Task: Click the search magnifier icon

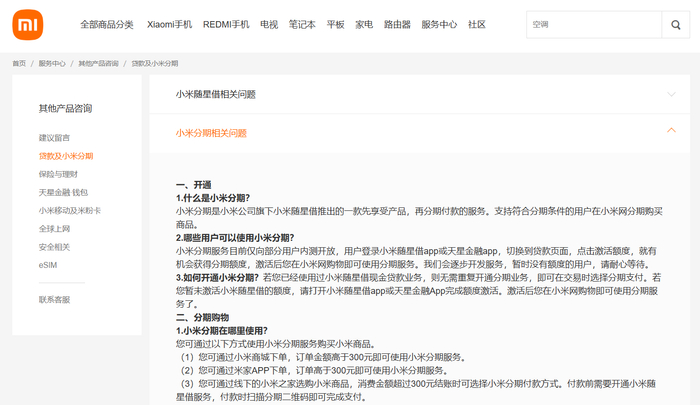Action: (x=675, y=25)
